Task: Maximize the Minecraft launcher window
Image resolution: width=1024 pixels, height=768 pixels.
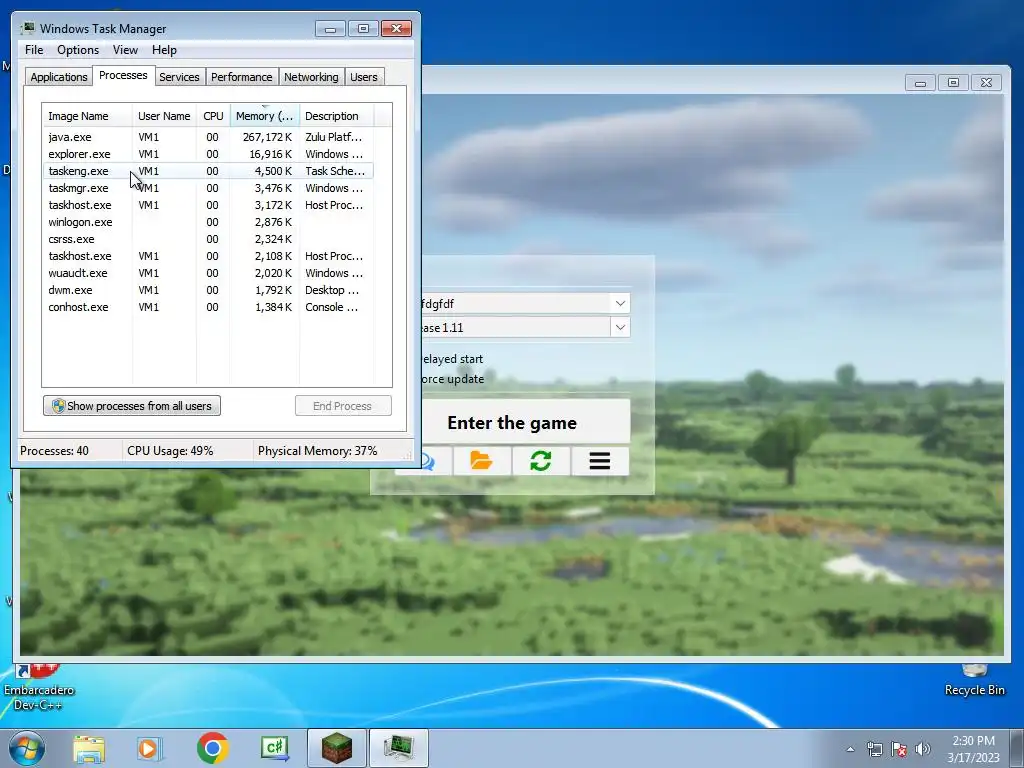Action: coord(953,83)
